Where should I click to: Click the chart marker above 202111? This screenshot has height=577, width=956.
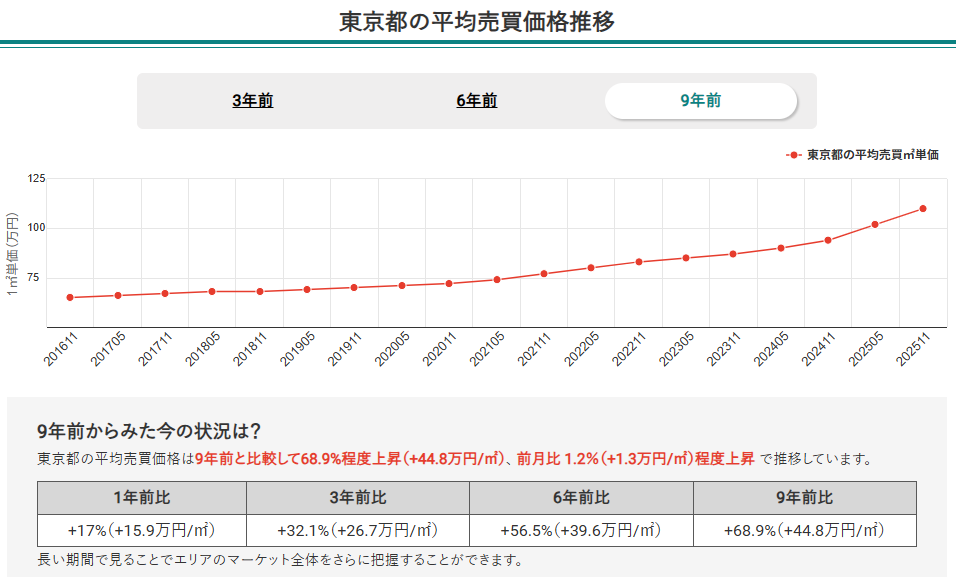tap(544, 271)
